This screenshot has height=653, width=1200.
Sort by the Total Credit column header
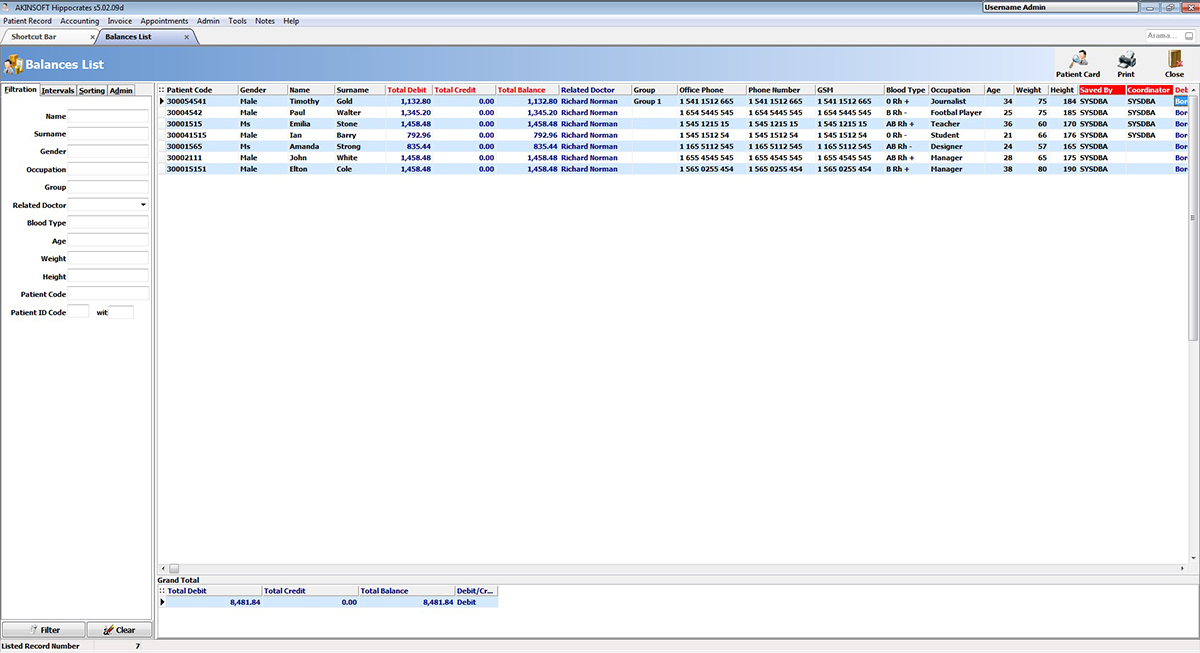click(464, 90)
